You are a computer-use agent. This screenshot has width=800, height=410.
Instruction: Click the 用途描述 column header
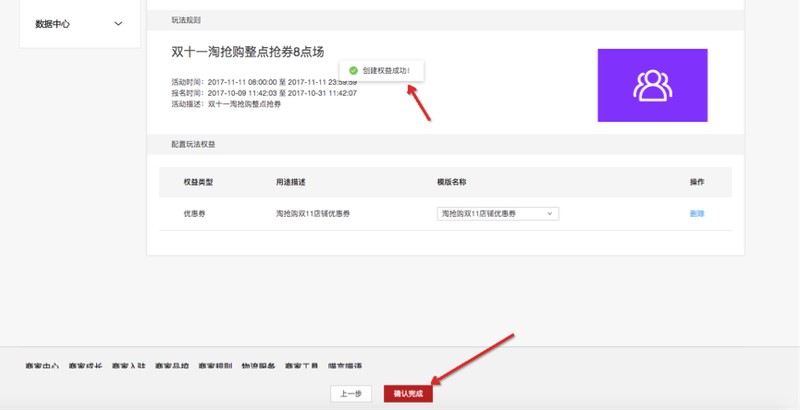(x=291, y=182)
